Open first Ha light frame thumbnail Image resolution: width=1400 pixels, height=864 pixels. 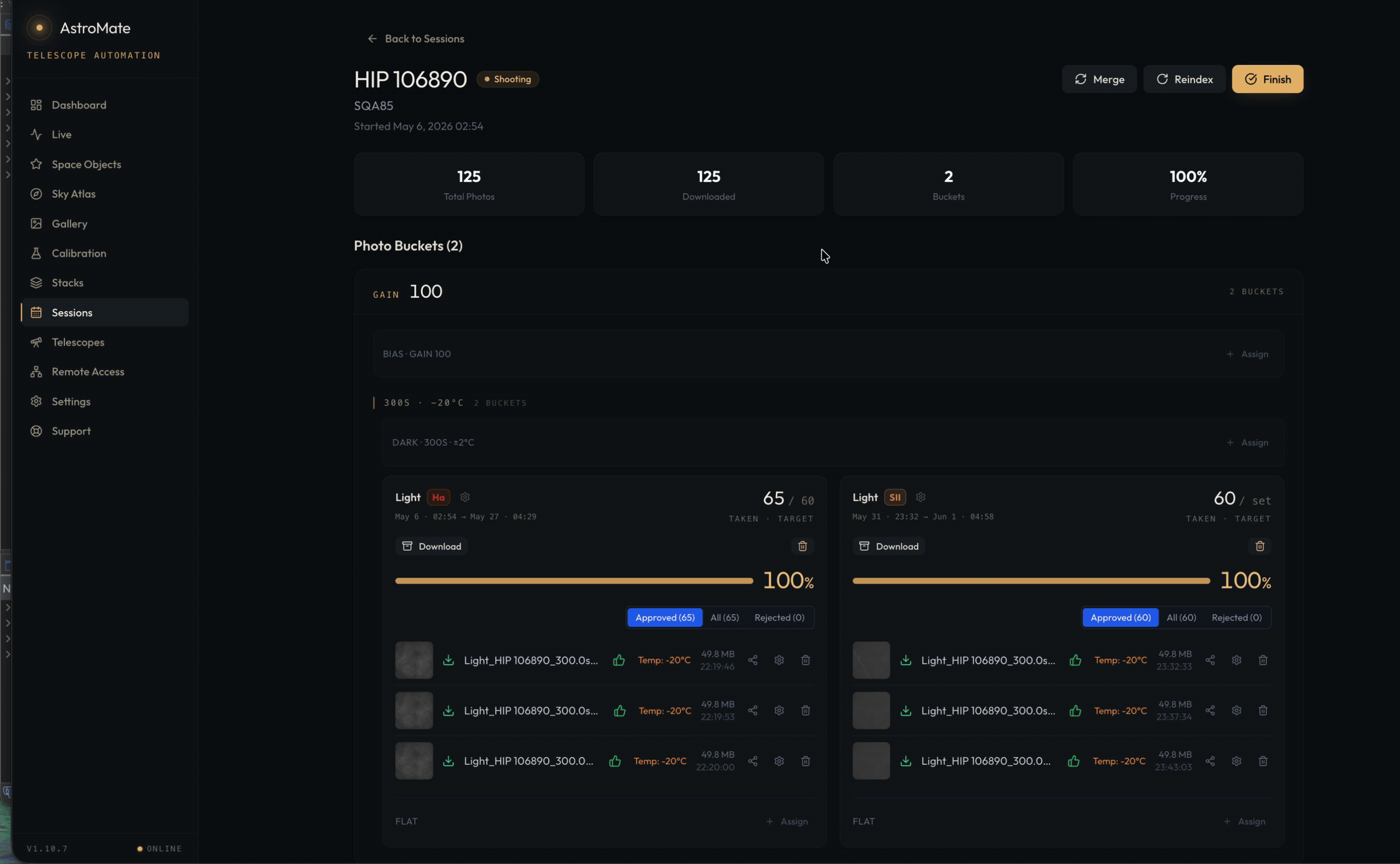point(414,661)
